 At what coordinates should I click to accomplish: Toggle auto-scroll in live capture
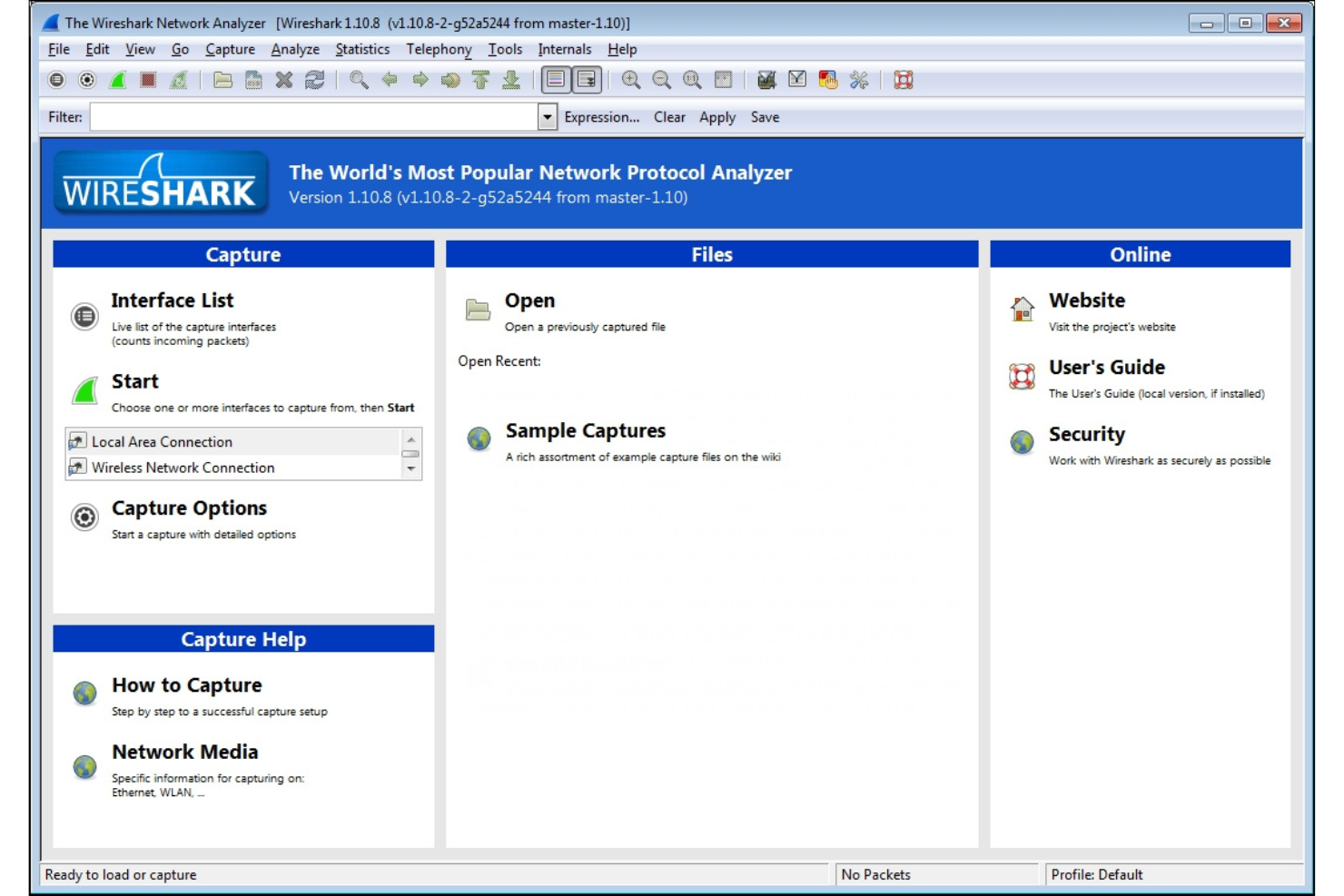click(587, 82)
